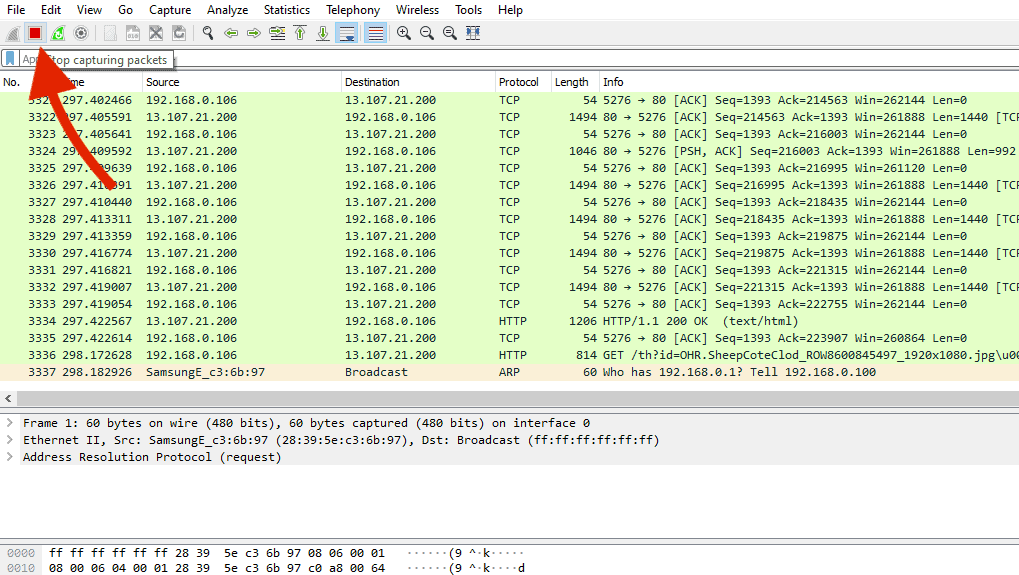Go to specified packet icon

click(277, 33)
